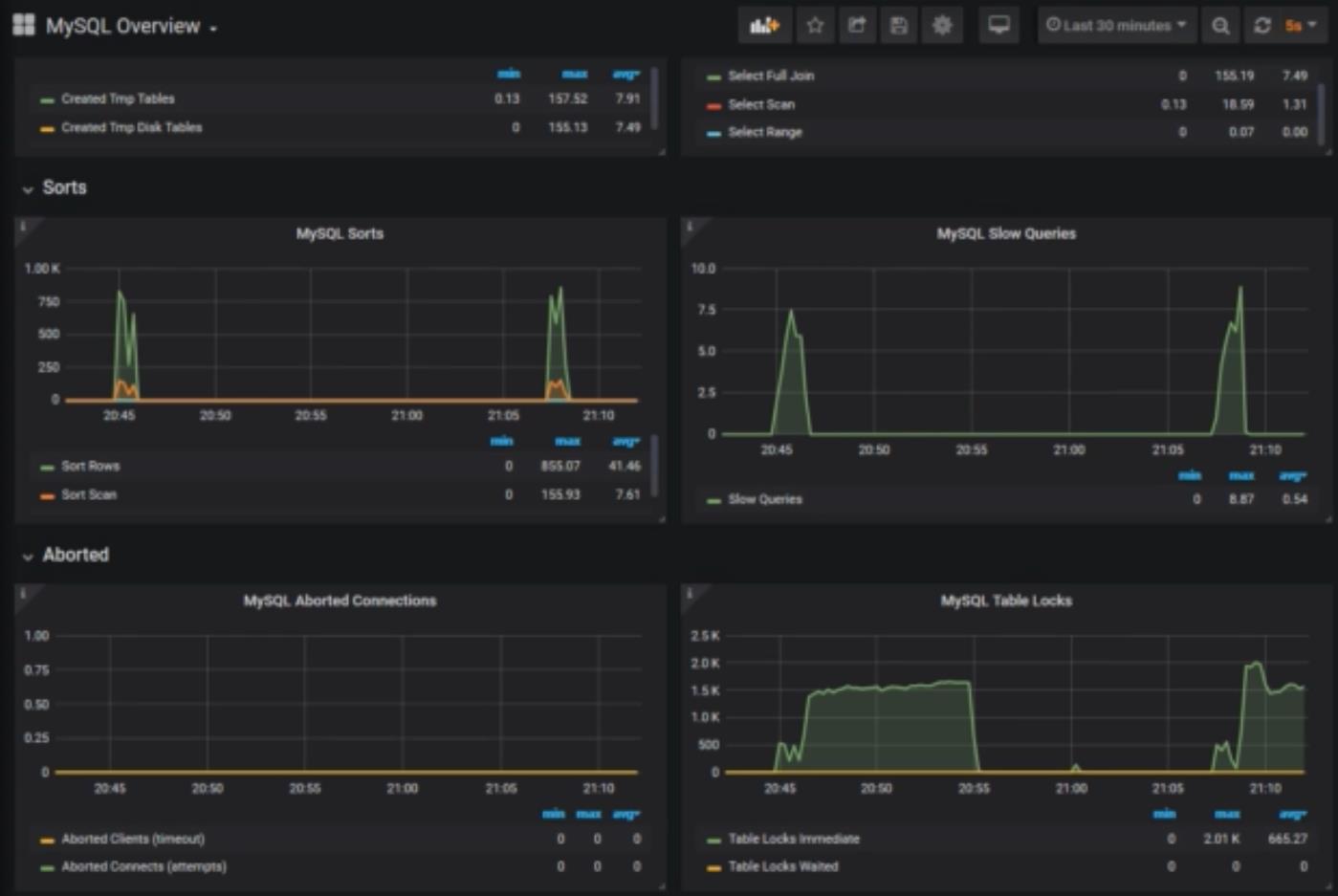Switch to TV view mode monitor icon

999,26
